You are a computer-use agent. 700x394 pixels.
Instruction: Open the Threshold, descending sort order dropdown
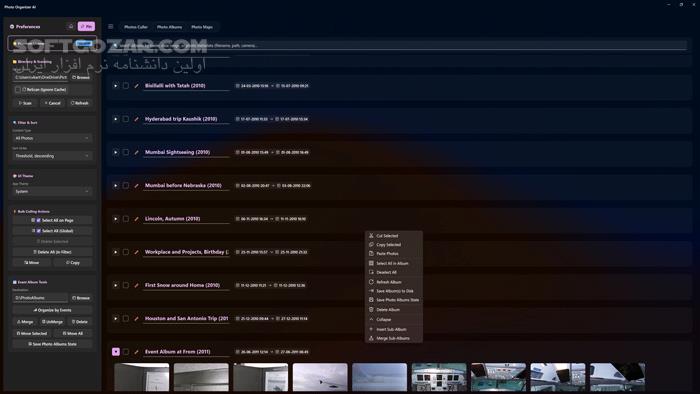[52, 156]
